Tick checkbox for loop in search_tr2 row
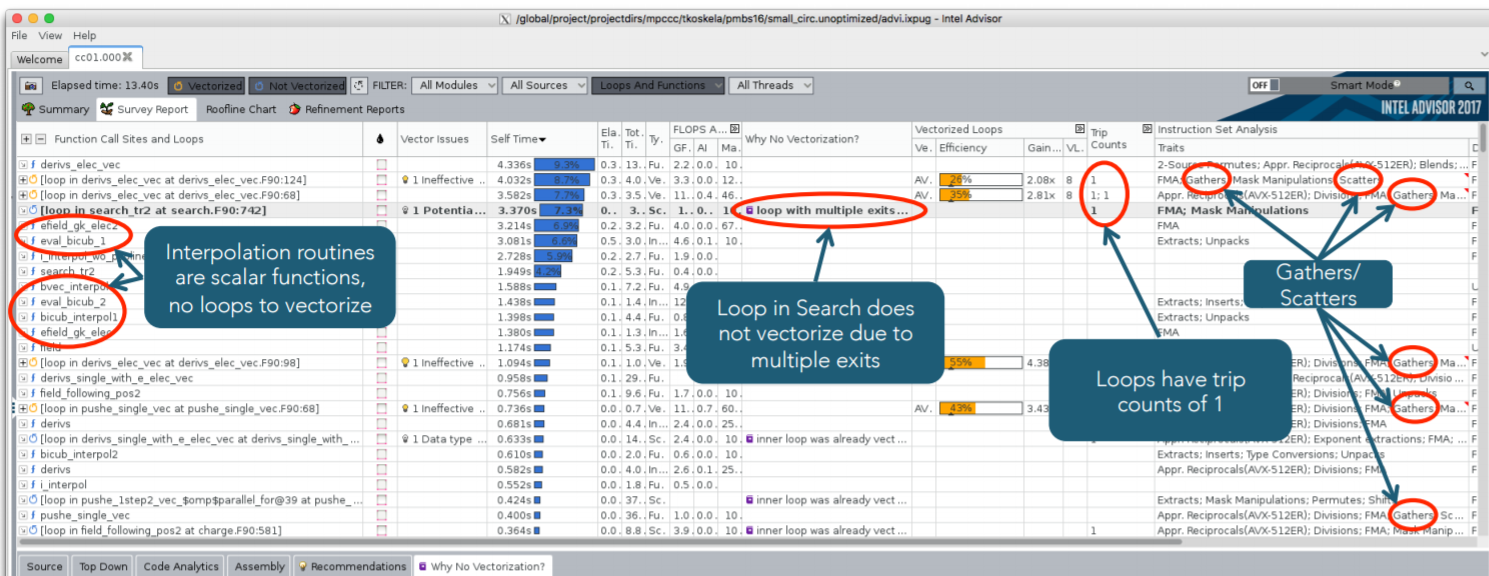The height and width of the screenshot is (576, 1489). pyautogui.click(x=381, y=211)
